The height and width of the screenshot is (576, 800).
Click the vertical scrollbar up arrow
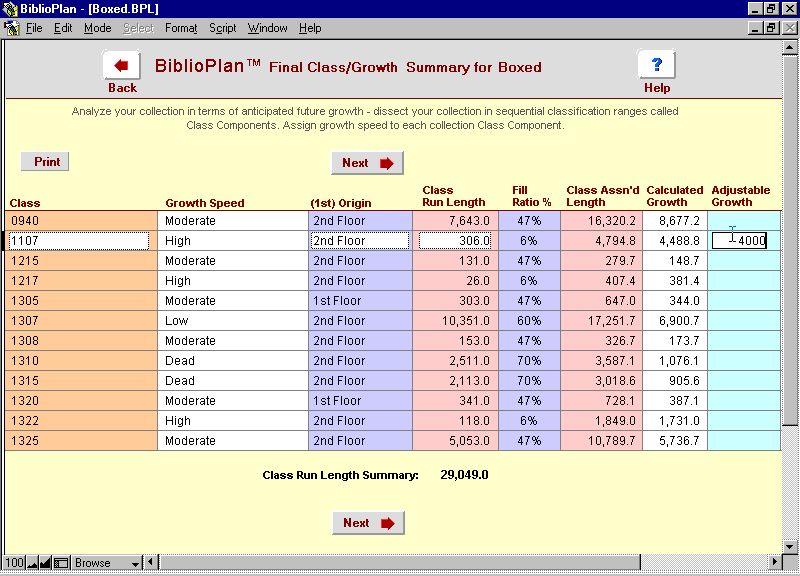tap(790, 47)
